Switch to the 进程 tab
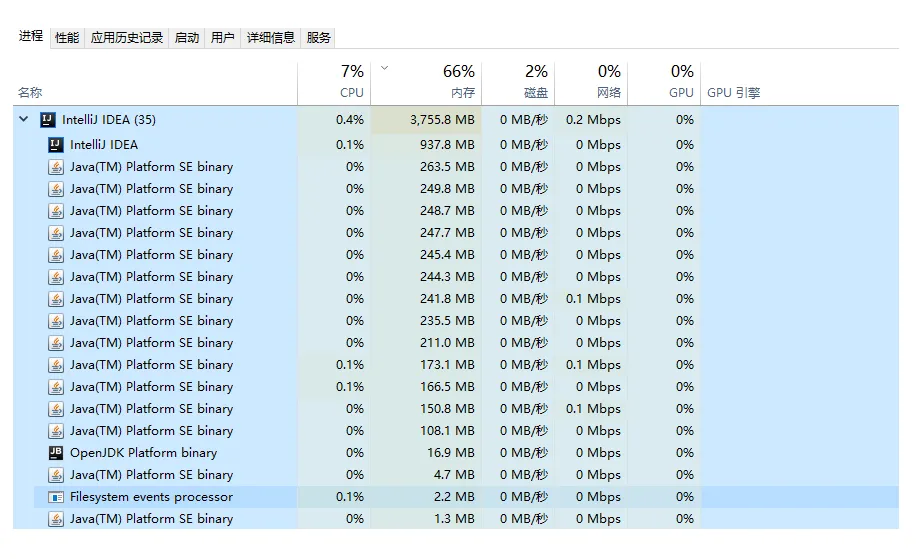 31,36
